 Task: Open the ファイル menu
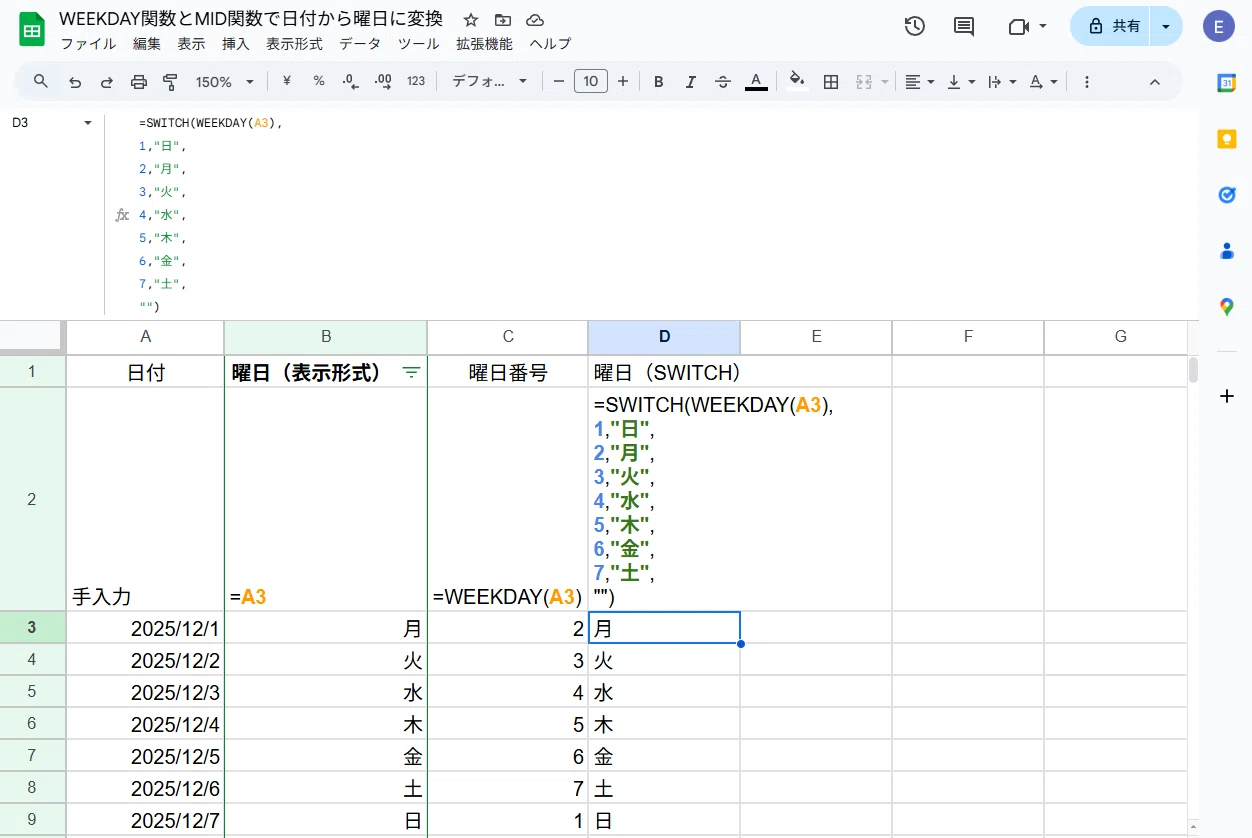88,44
